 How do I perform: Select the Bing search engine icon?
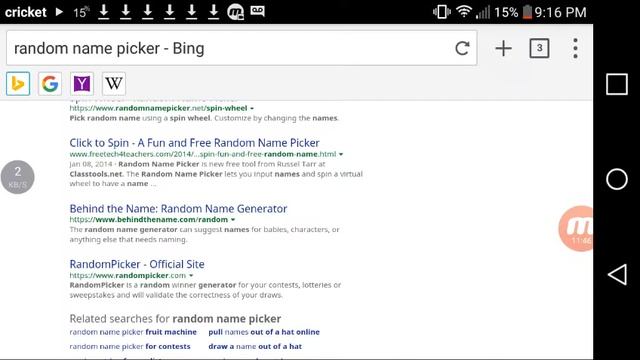pyautogui.click(x=18, y=84)
